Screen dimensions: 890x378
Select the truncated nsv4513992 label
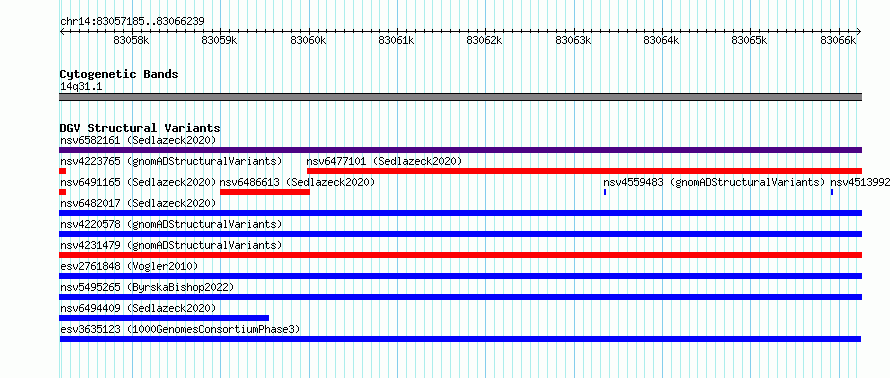click(860, 182)
